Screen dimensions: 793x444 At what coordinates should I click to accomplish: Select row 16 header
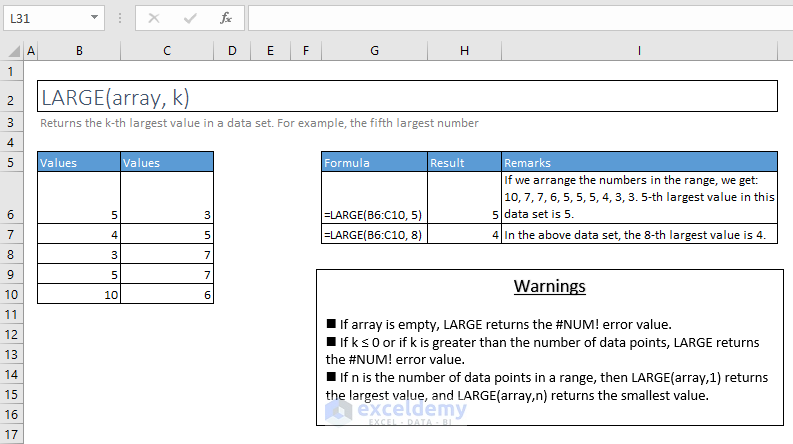11,414
